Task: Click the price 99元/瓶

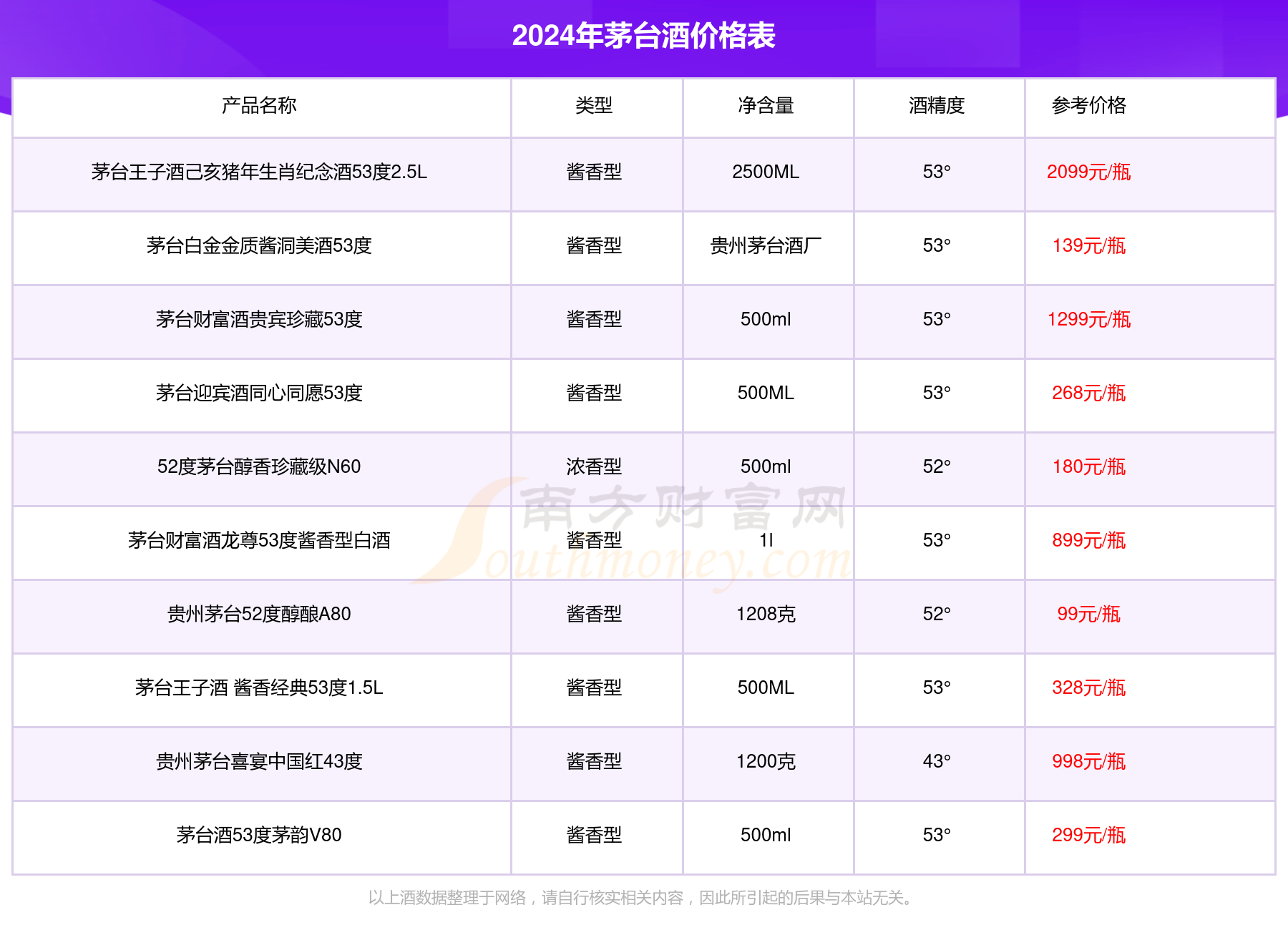Action: pos(1088,615)
